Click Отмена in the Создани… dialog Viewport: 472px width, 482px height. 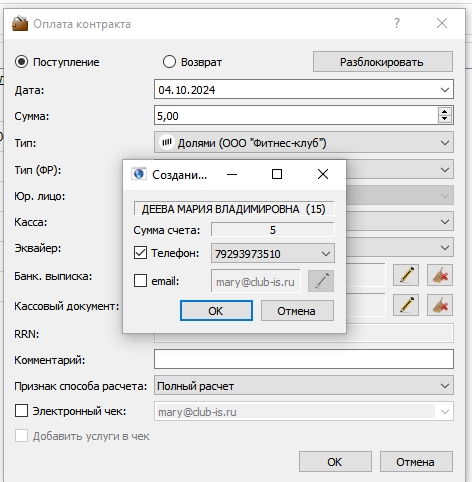click(297, 311)
